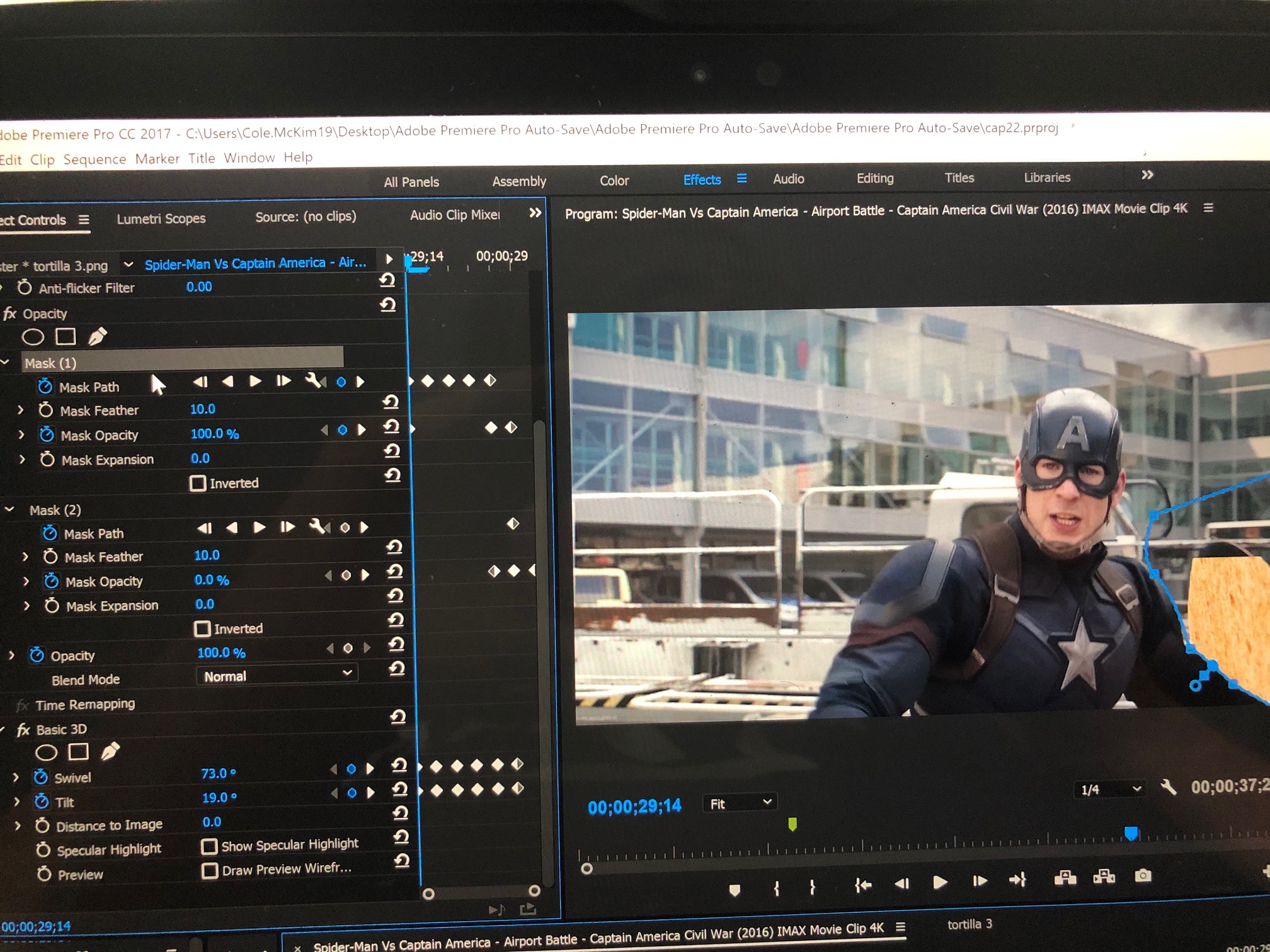Screen dimensions: 1270x952
Task: Edit Swivel value 73.0°
Action: click(219, 773)
